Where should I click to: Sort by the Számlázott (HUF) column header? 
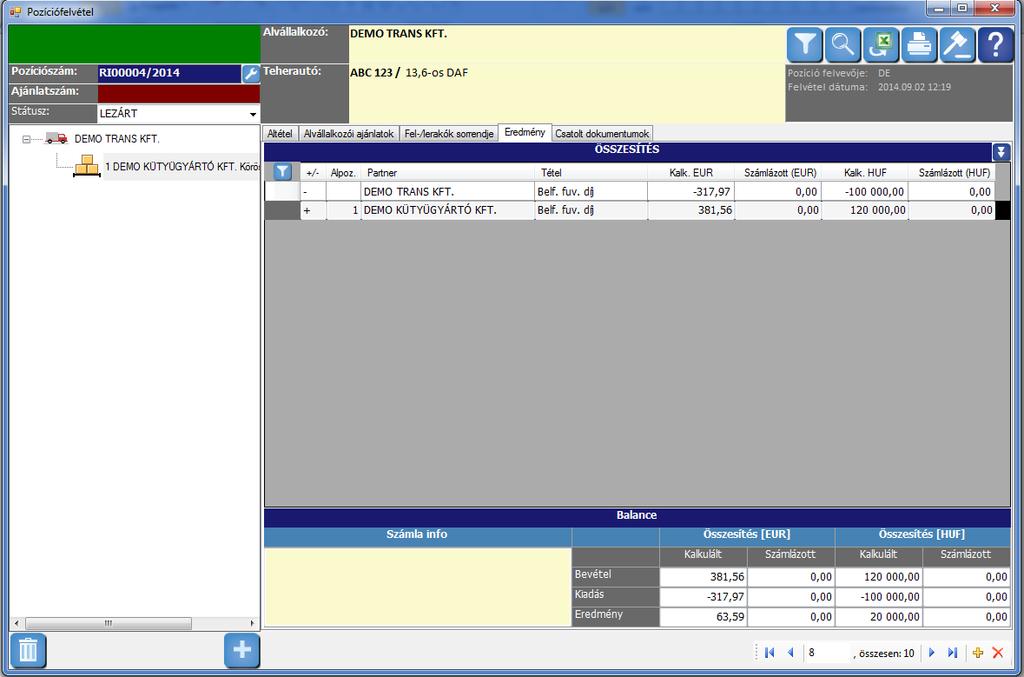[953, 172]
